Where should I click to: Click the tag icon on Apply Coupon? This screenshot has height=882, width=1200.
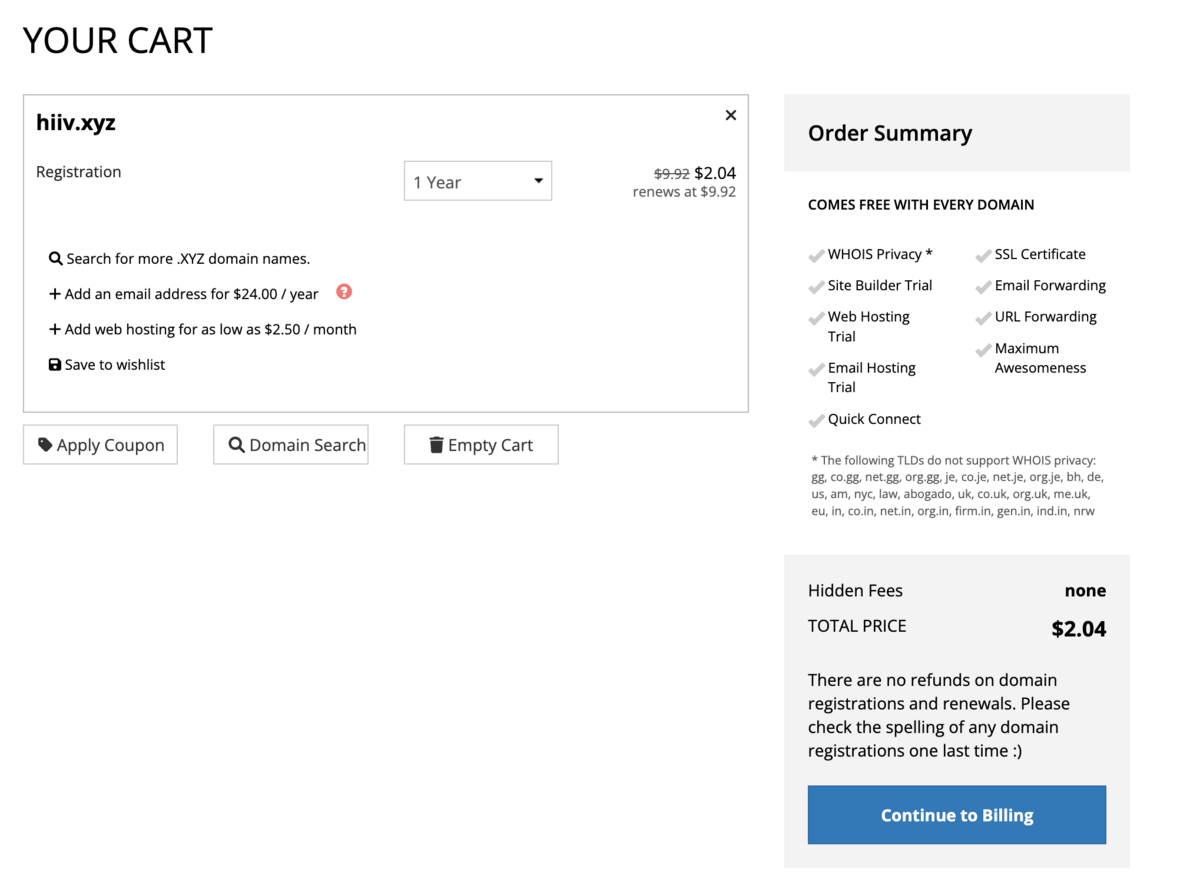(45, 445)
